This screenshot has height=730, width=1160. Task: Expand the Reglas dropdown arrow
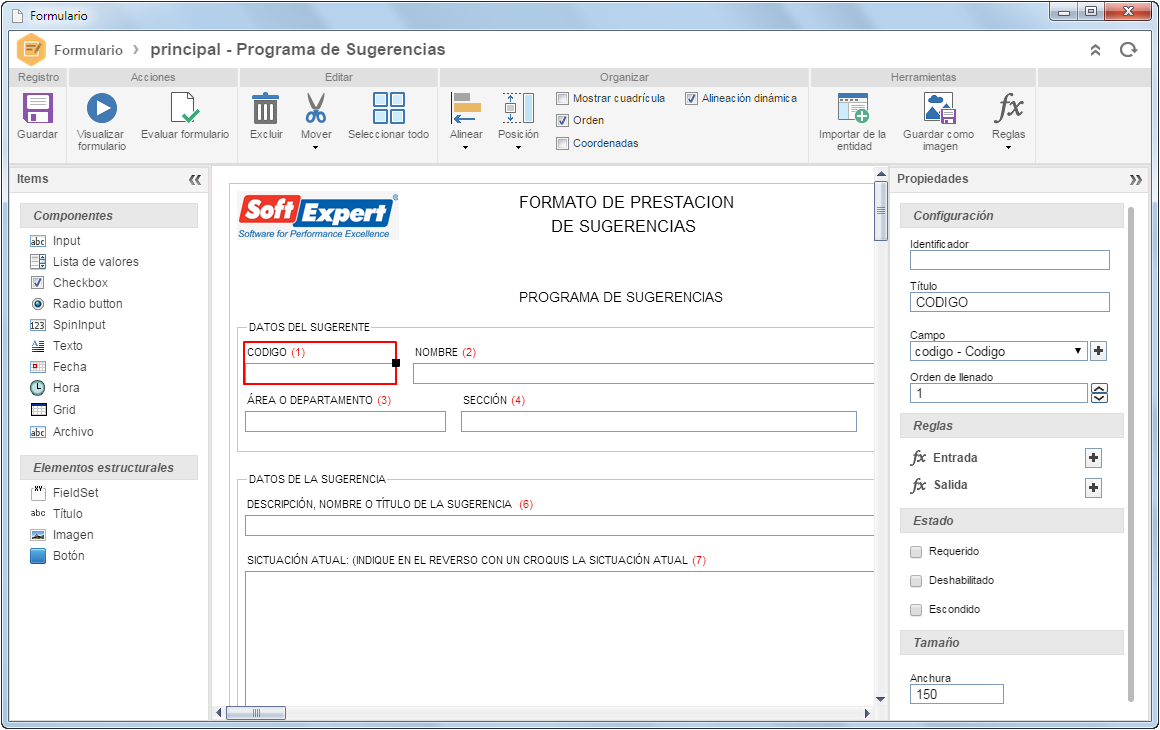[x=1008, y=148]
